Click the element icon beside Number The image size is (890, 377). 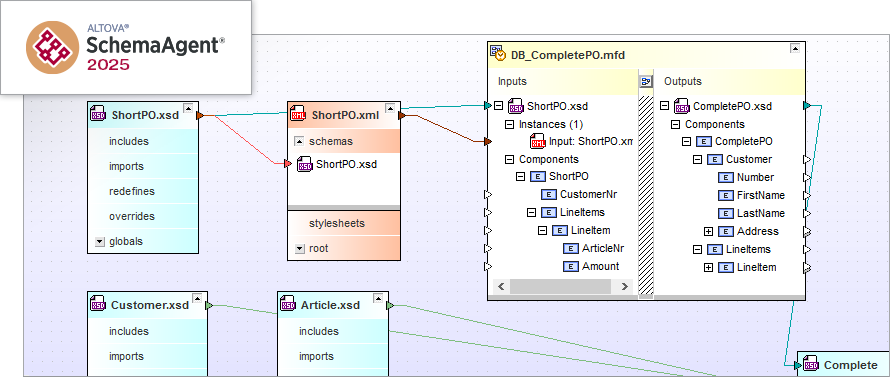pos(725,177)
